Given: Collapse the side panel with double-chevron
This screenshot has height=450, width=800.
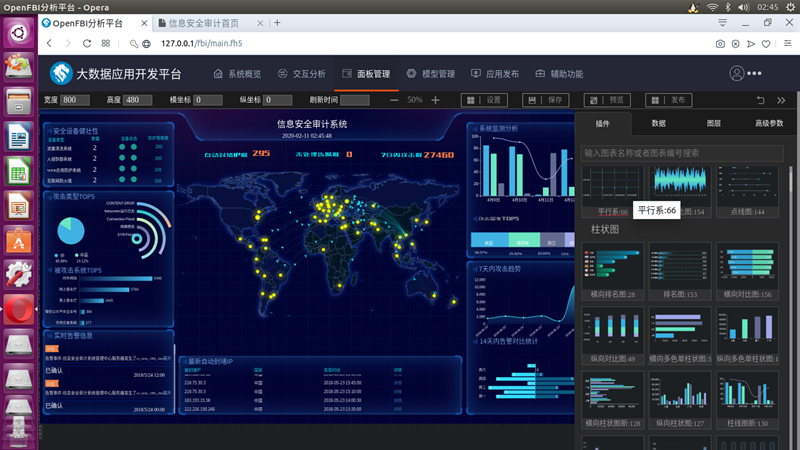Looking at the screenshot, I should [781, 100].
